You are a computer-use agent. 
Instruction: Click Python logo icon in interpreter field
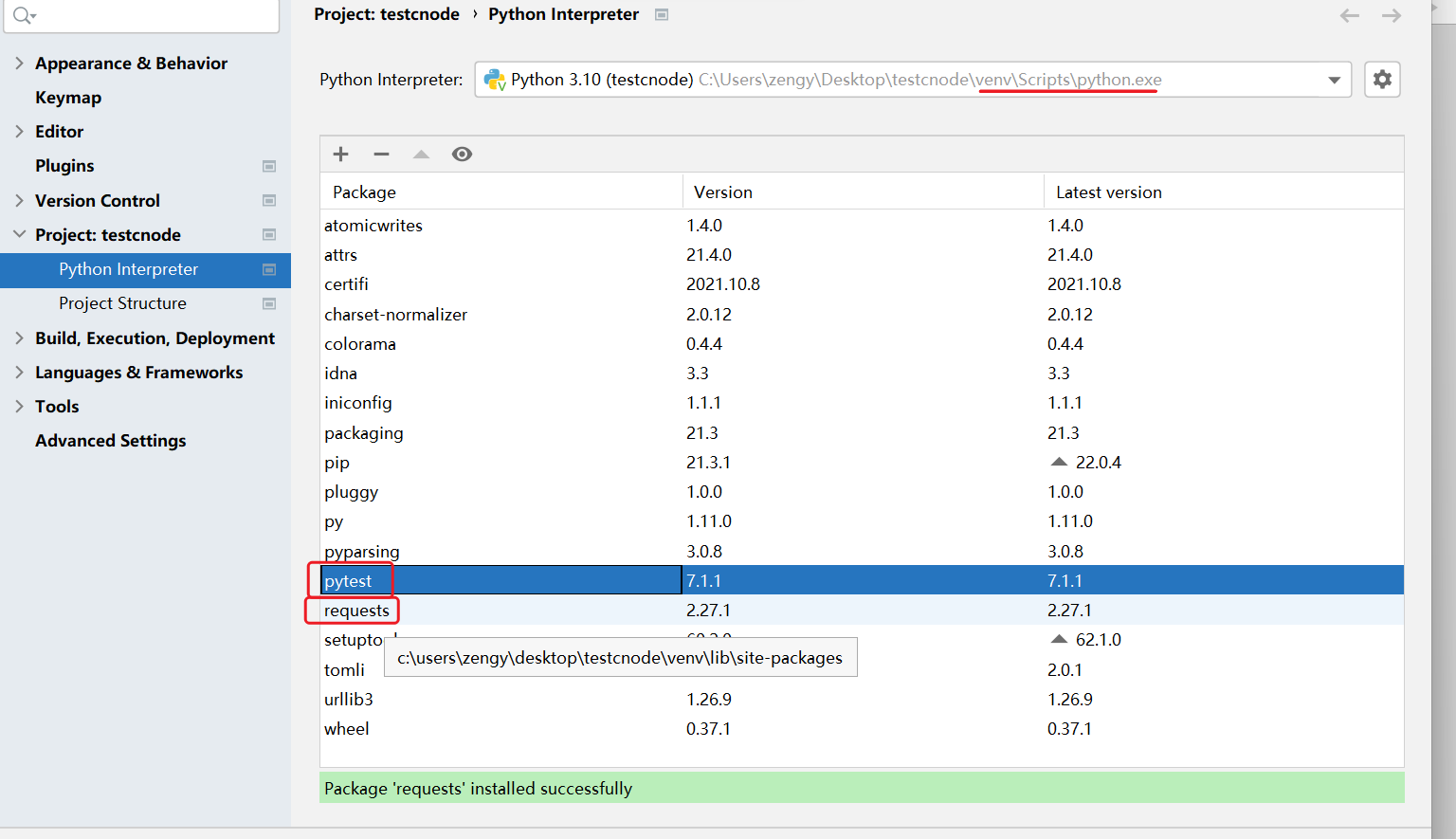tap(495, 80)
